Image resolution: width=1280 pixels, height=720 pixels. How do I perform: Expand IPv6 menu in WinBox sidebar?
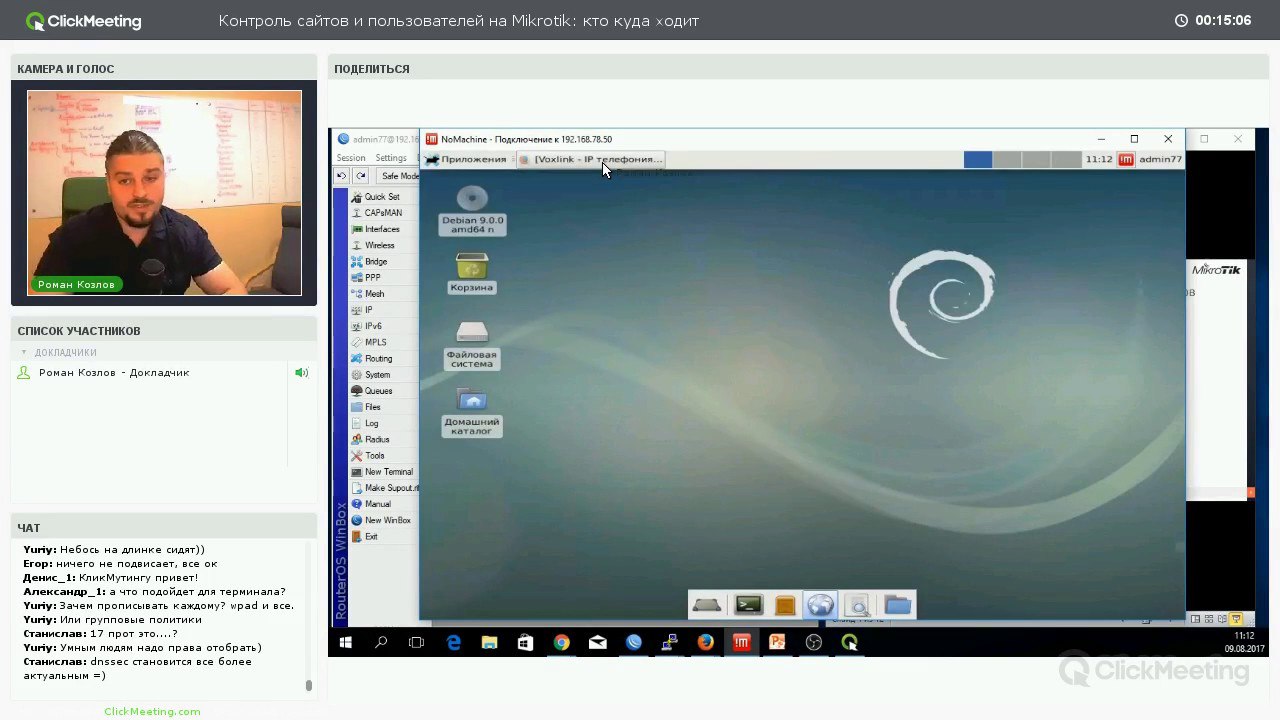(367, 326)
